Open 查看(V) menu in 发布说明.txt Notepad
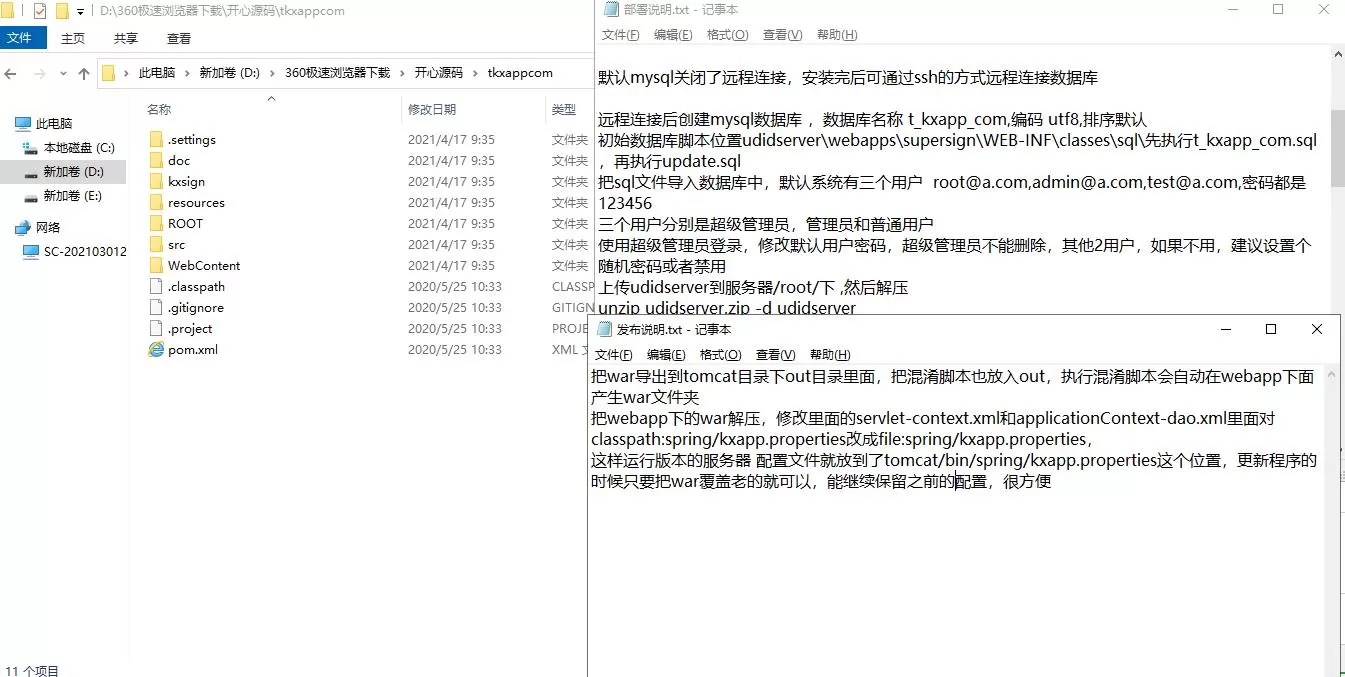Image resolution: width=1345 pixels, height=677 pixels. [775, 355]
